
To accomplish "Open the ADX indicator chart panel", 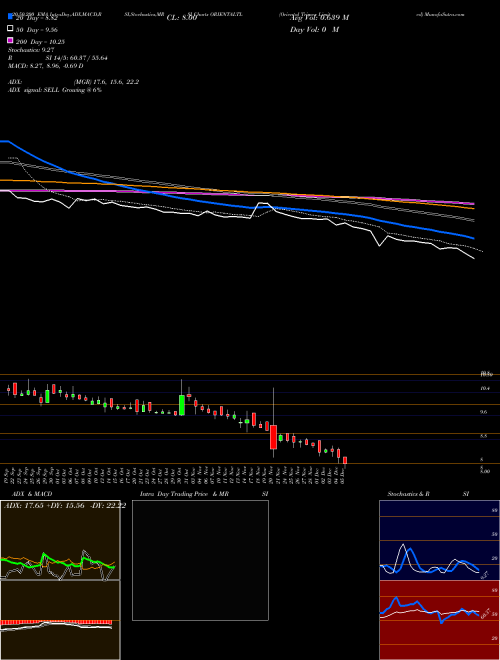I will (60, 540).
